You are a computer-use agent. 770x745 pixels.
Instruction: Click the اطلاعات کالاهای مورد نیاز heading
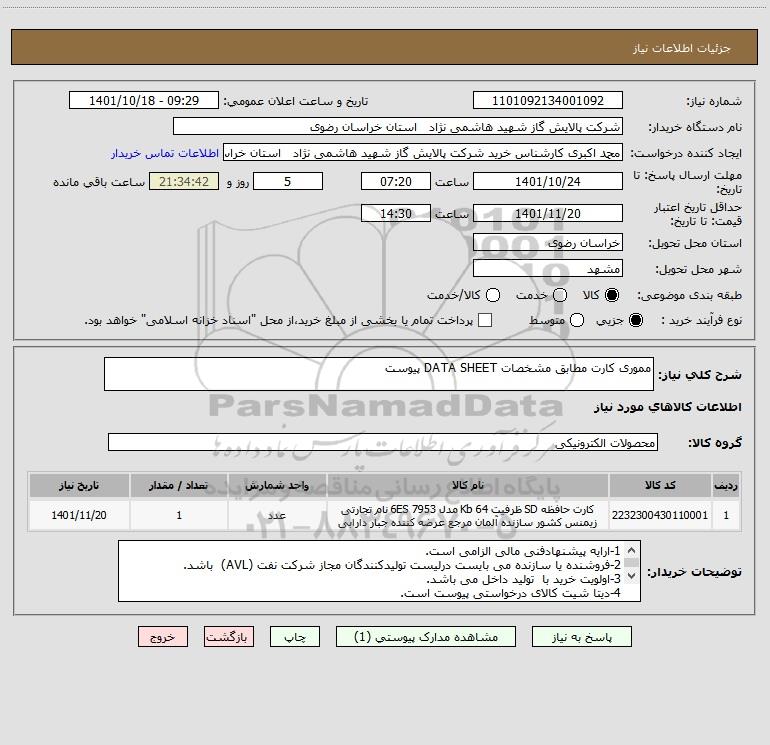(668, 407)
